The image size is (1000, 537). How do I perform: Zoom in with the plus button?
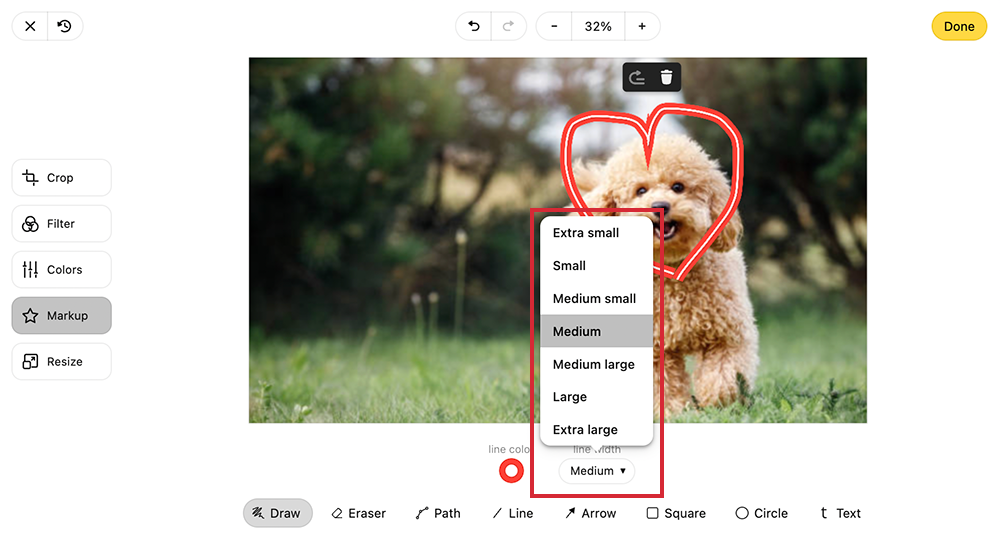tap(642, 26)
